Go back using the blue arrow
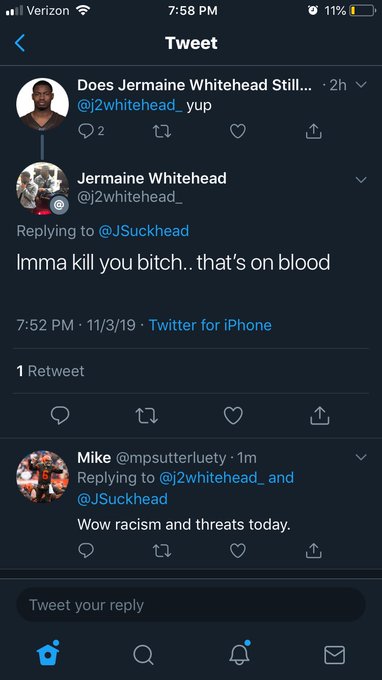Viewport: 382px width, 680px height. click(20, 43)
